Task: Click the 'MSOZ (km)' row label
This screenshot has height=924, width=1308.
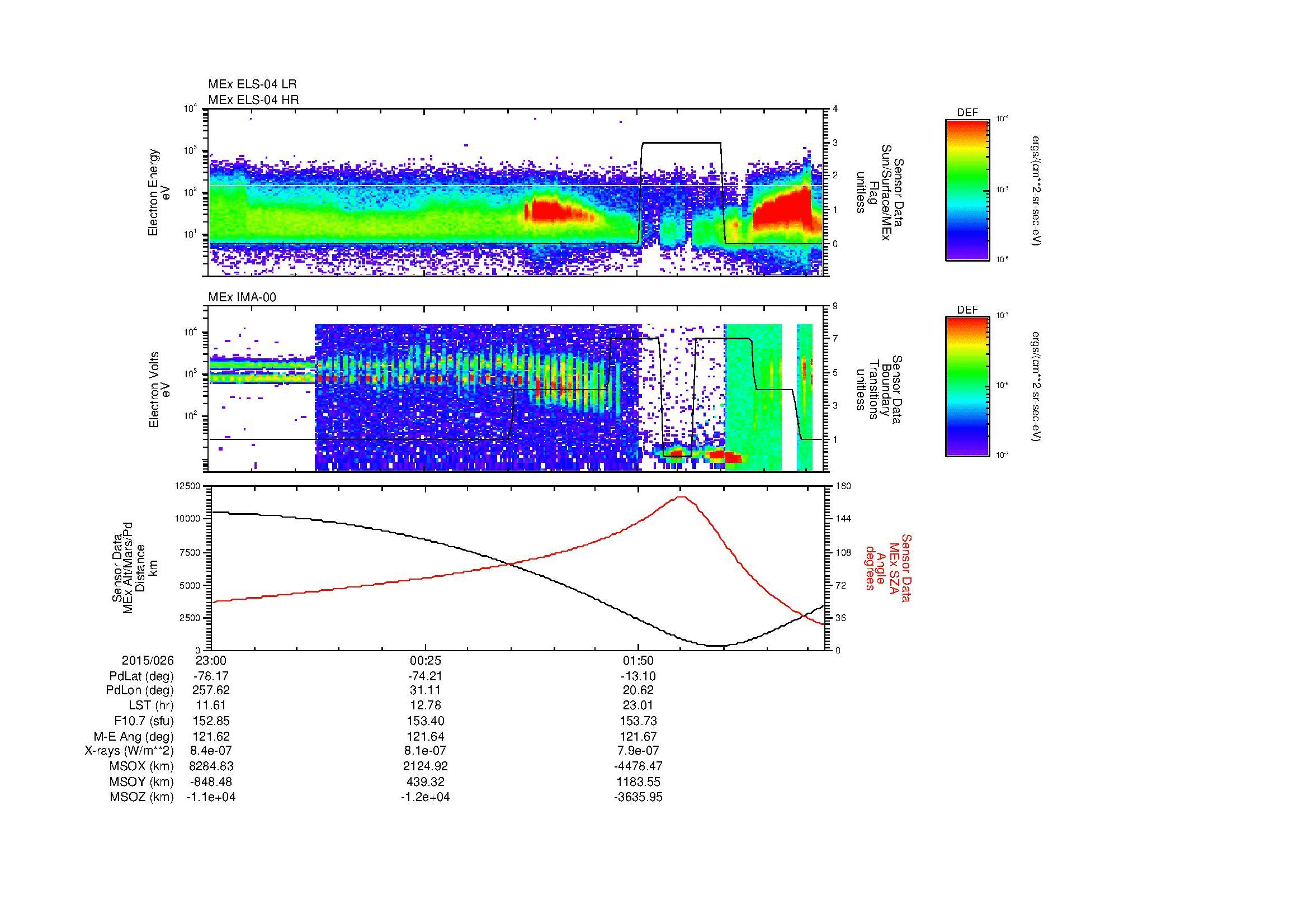Action: pyautogui.click(x=141, y=797)
